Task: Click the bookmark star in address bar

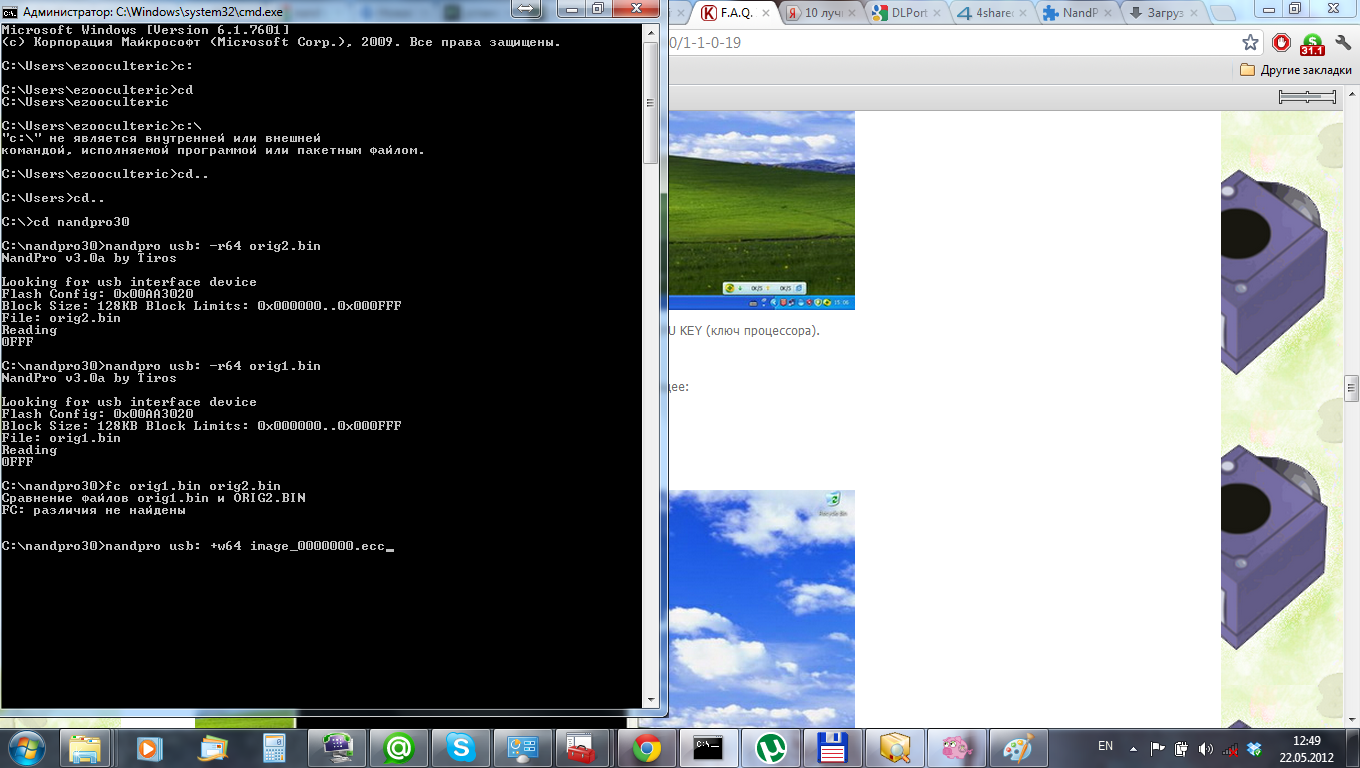Action: [x=1250, y=43]
